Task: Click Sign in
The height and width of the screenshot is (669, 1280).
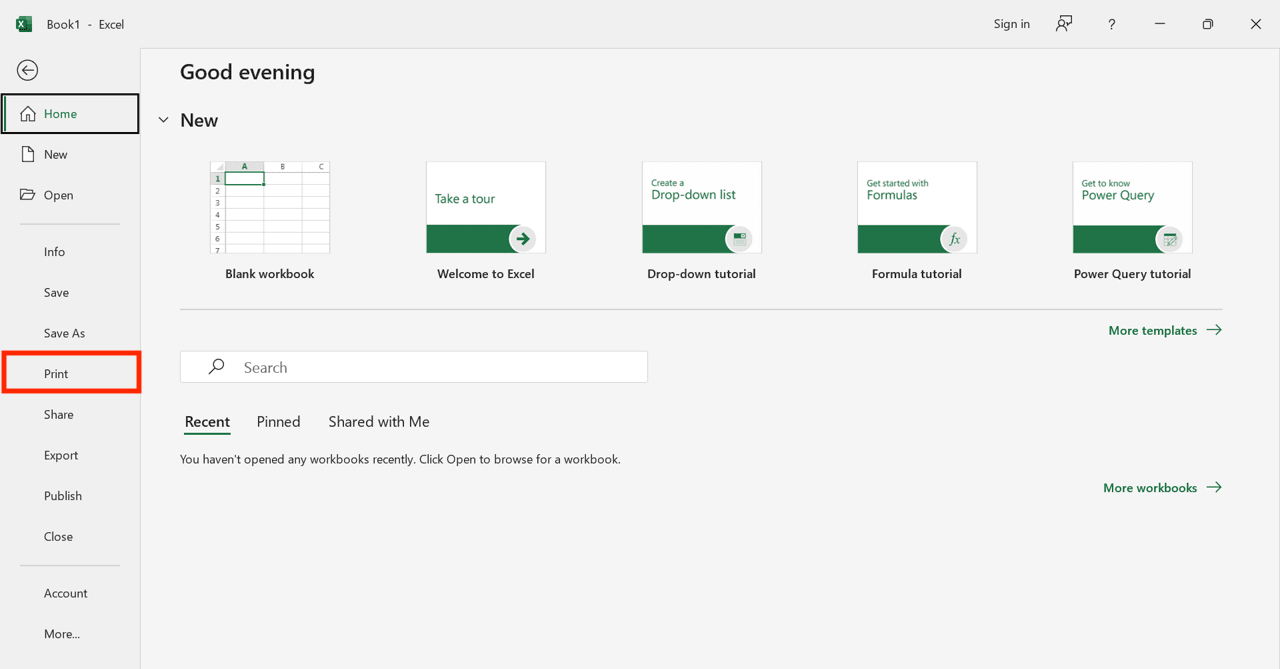Action: 1011,24
